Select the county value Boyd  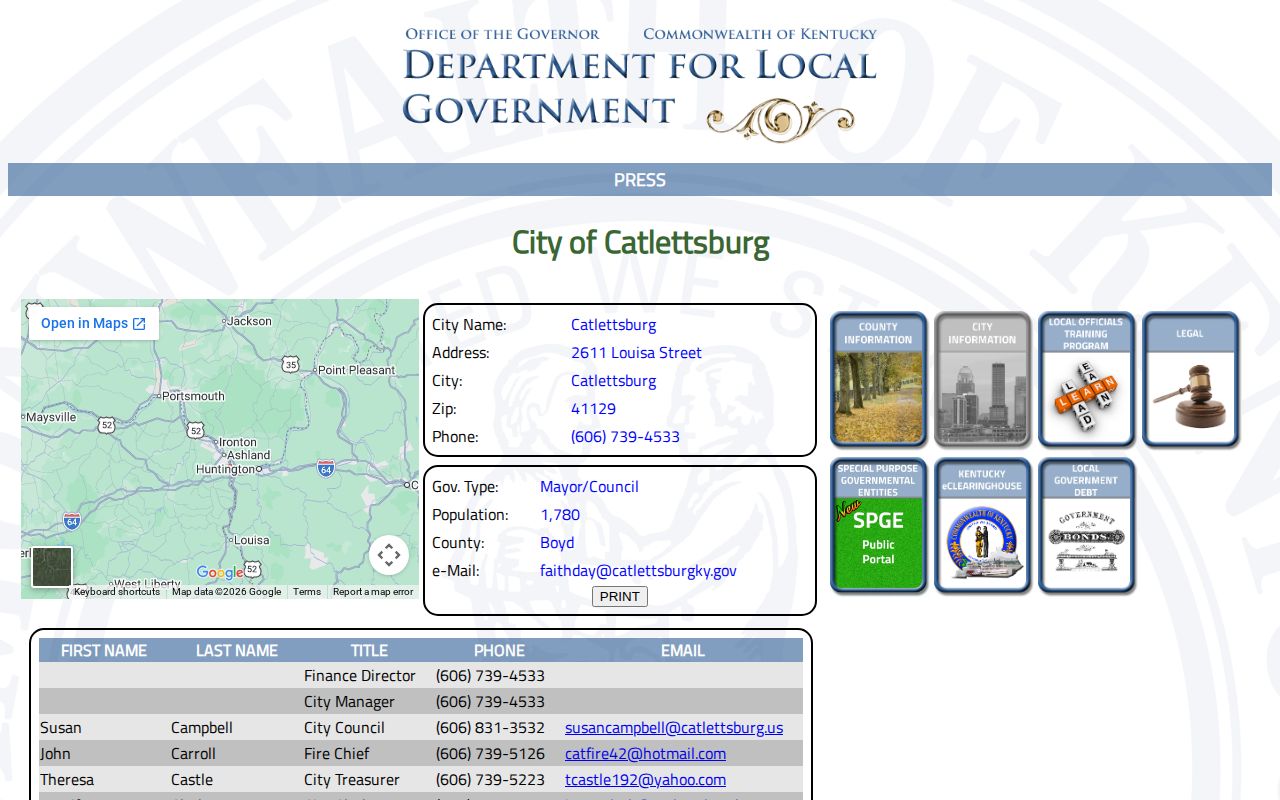[557, 543]
